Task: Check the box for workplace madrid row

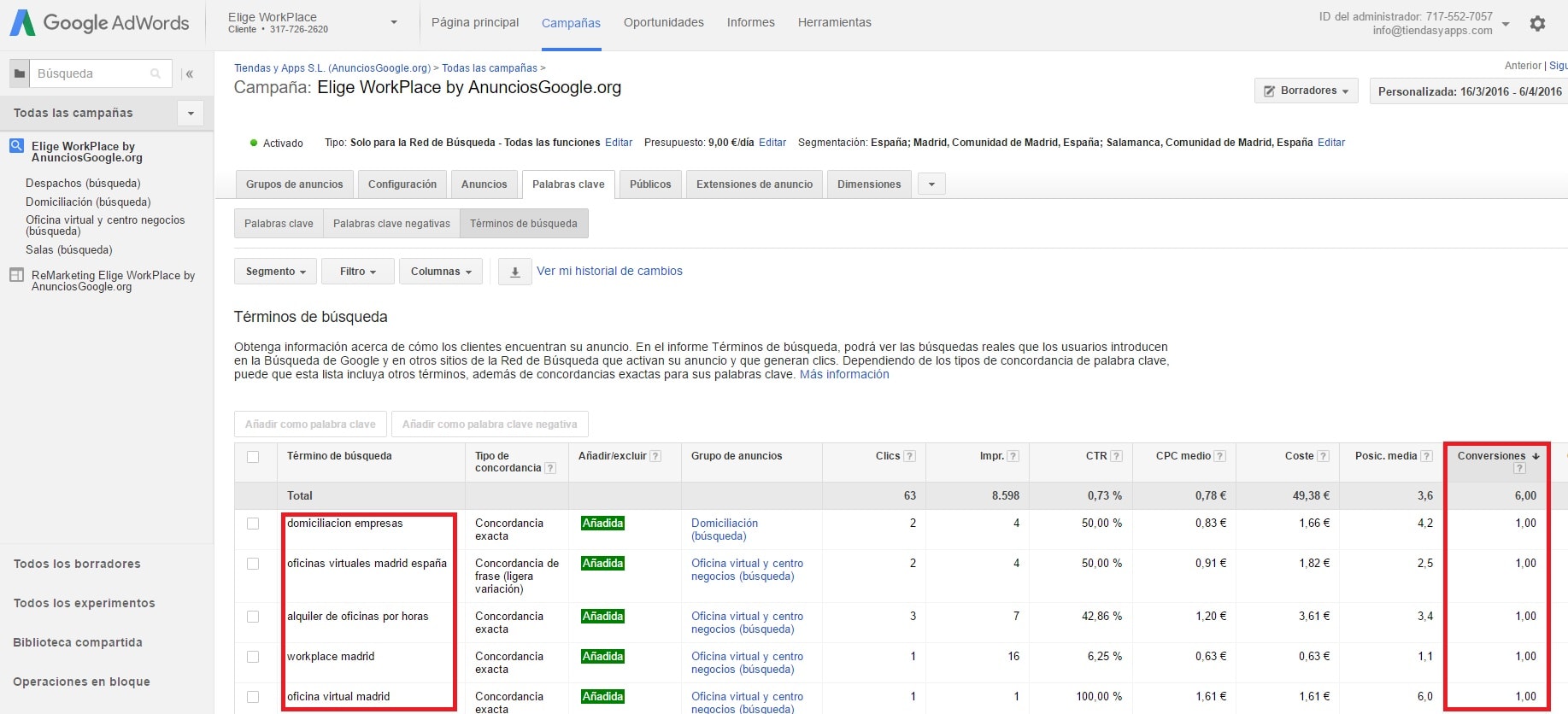Action: 253,657
